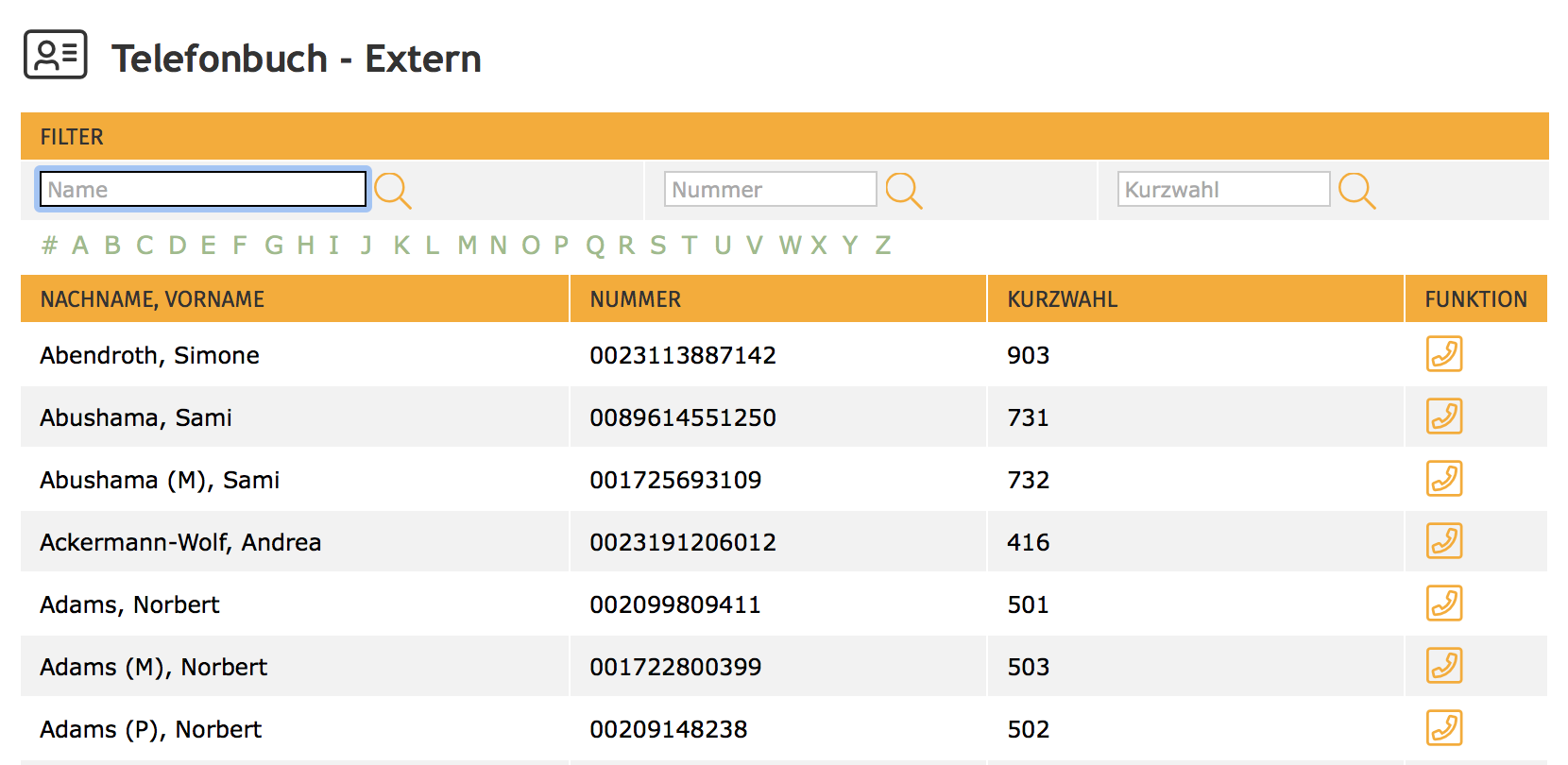Click the contact card icon beside the title
Image resolution: width=1568 pixels, height=765 pixels.
[x=56, y=55]
